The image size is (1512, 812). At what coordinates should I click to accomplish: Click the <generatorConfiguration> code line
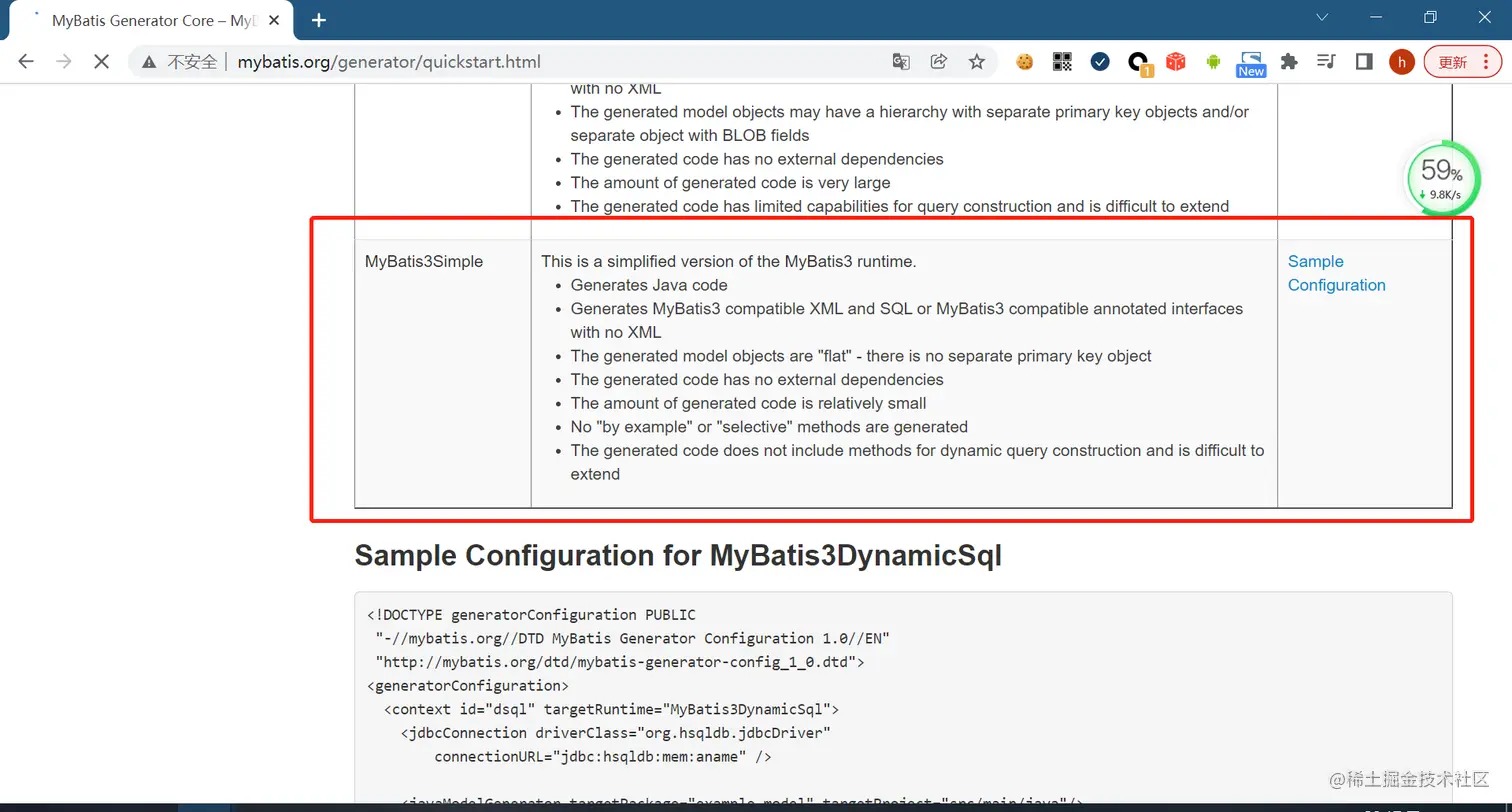(x=468, y=686)
